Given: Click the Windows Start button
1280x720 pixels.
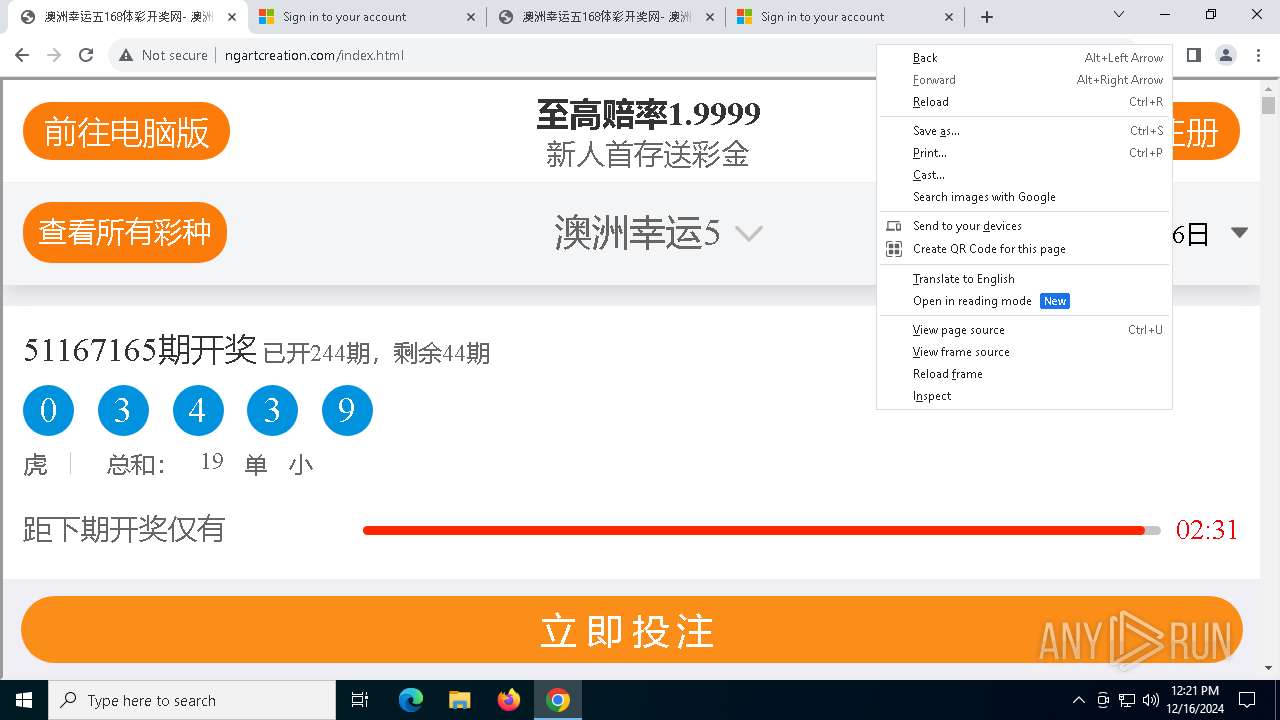Looking at the screenshot, I should pyautogui.click(x=24, y=700).
